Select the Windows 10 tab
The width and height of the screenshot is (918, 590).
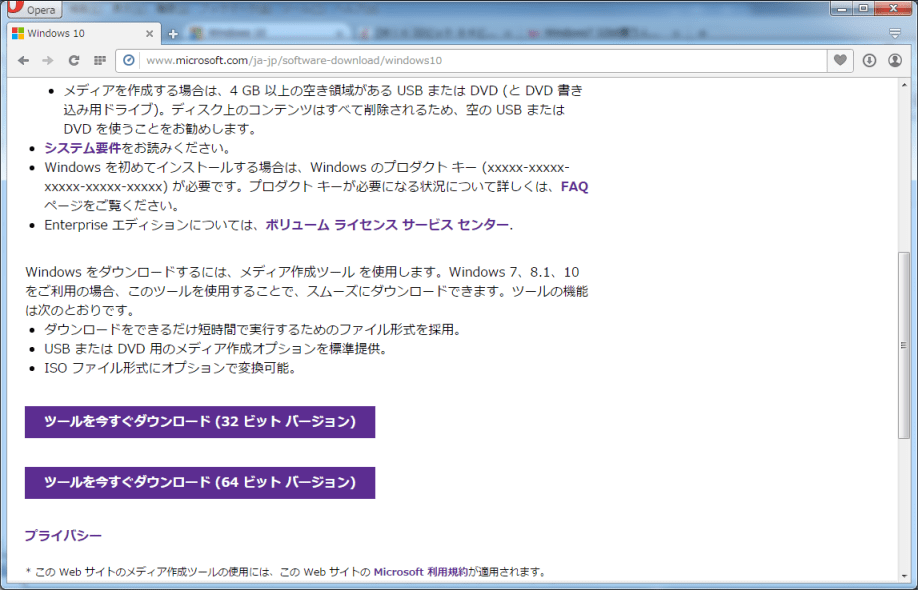click(70, 33)
